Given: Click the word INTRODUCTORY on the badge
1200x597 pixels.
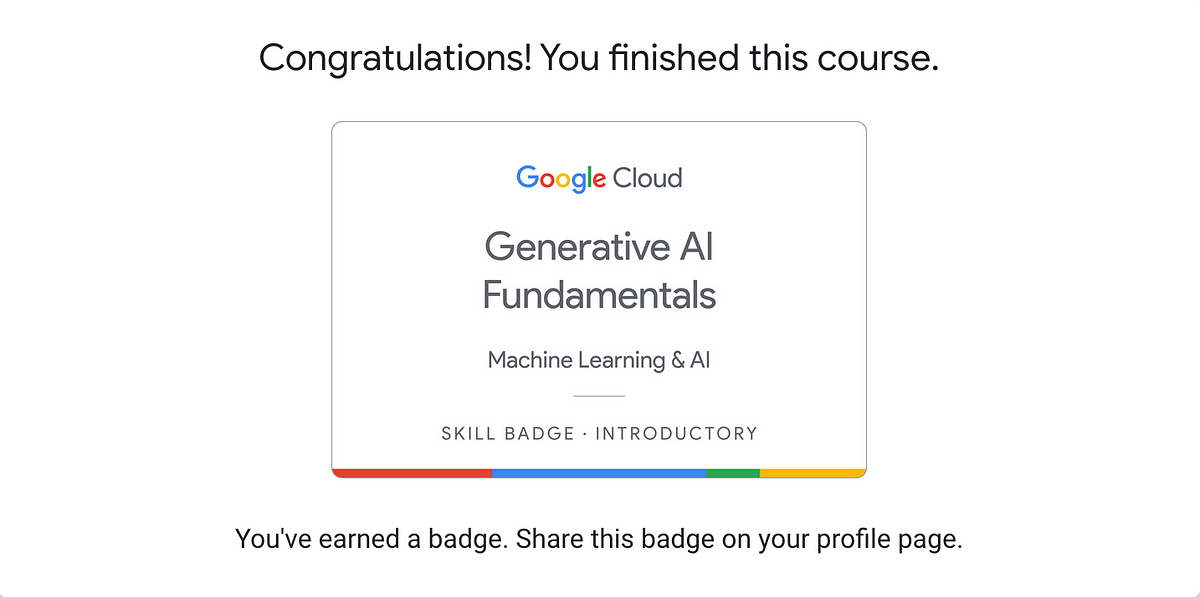Looking at the screenshot, I should (677, 434).
